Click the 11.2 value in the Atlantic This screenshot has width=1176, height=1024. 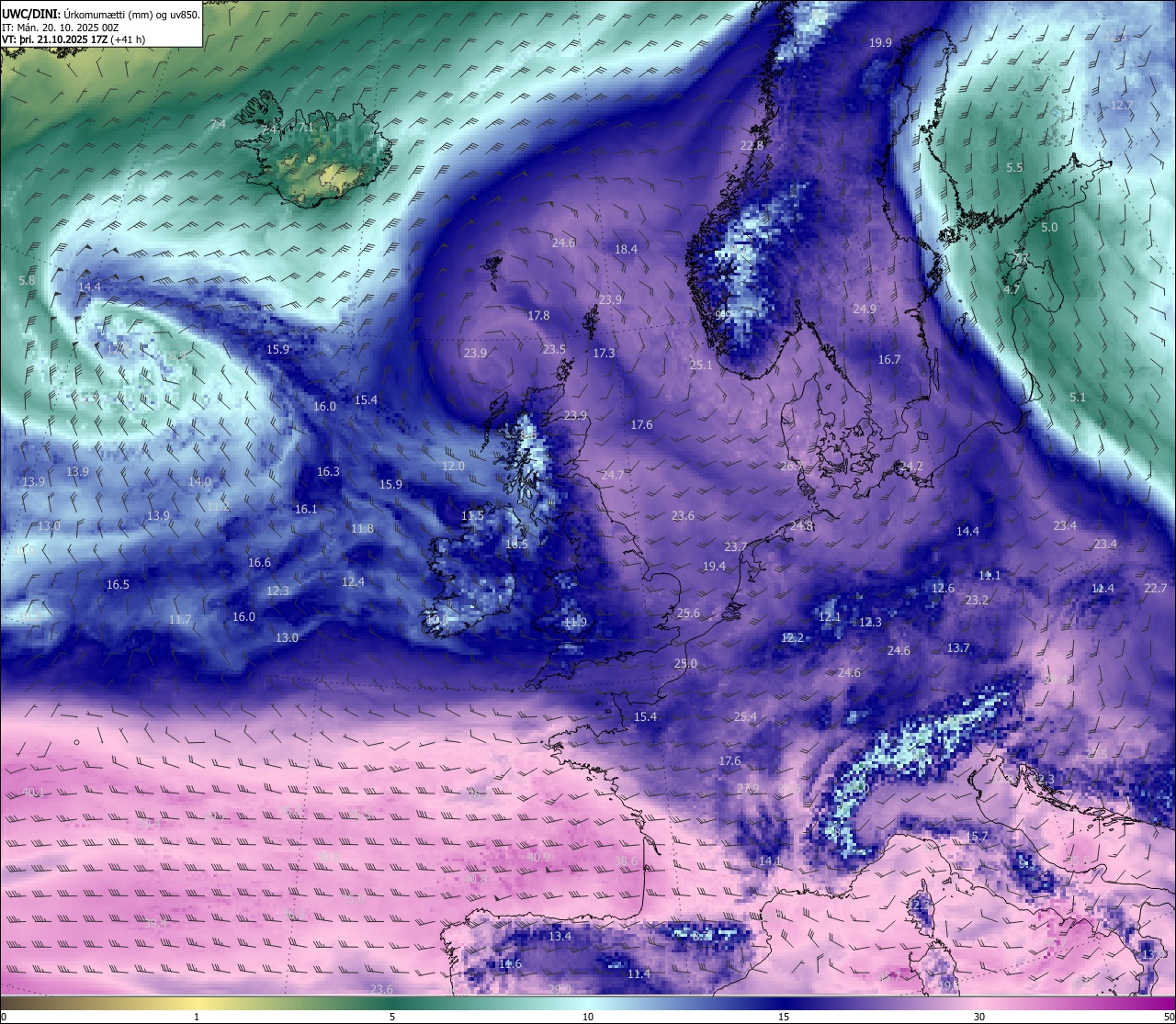[x=218, y=505]
